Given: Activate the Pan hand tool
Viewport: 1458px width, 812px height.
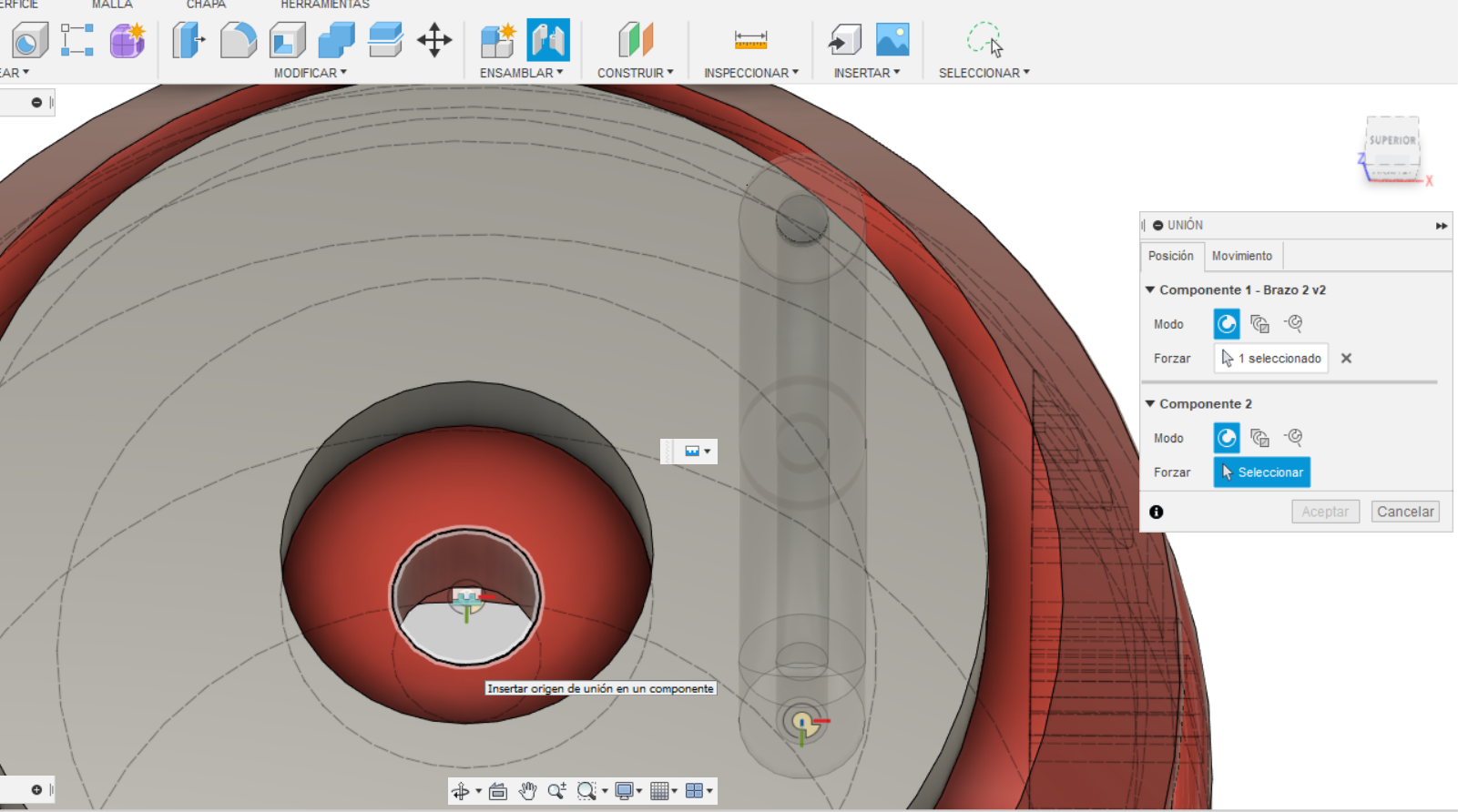Looking at the screenshot, I should [527, 791].
